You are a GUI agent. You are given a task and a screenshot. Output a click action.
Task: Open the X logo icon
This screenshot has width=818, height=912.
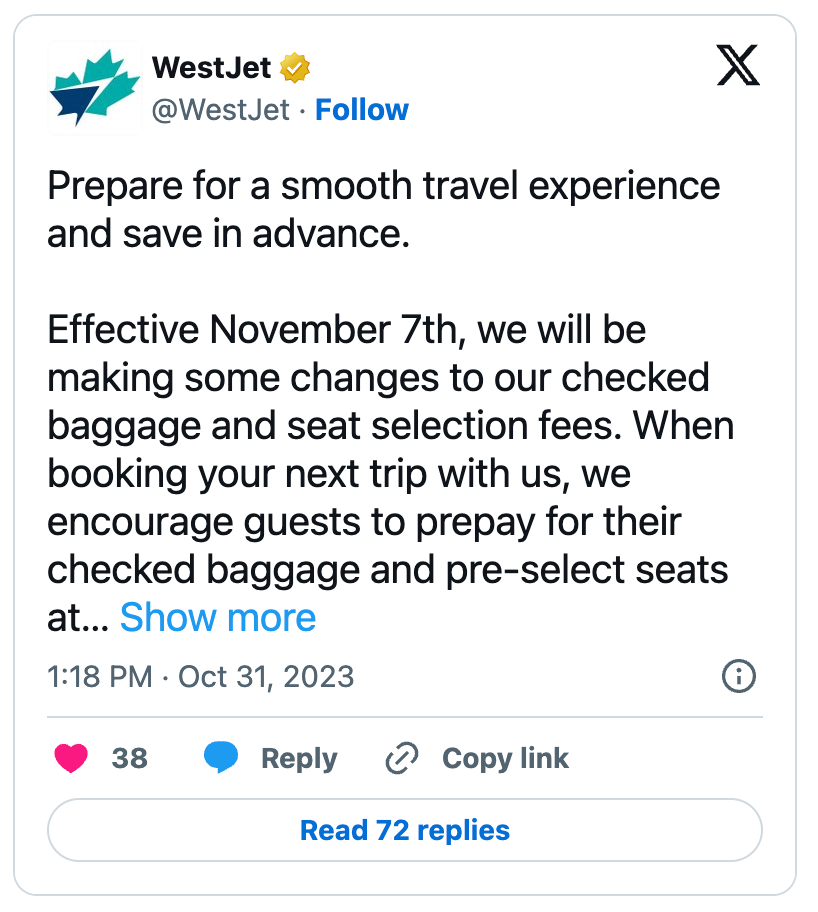(x=738, y=65)
